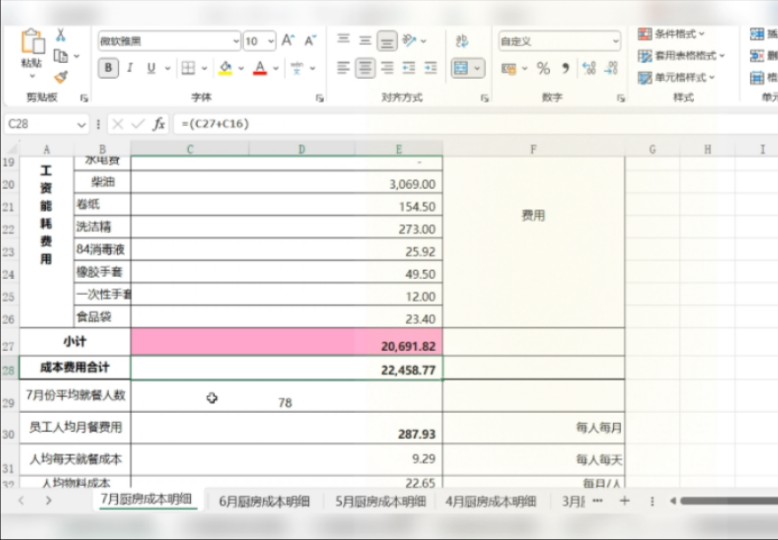Add a new sheet with plus
Image resolution: width=778 pixels, height=540 pixels.
[625, 501]
